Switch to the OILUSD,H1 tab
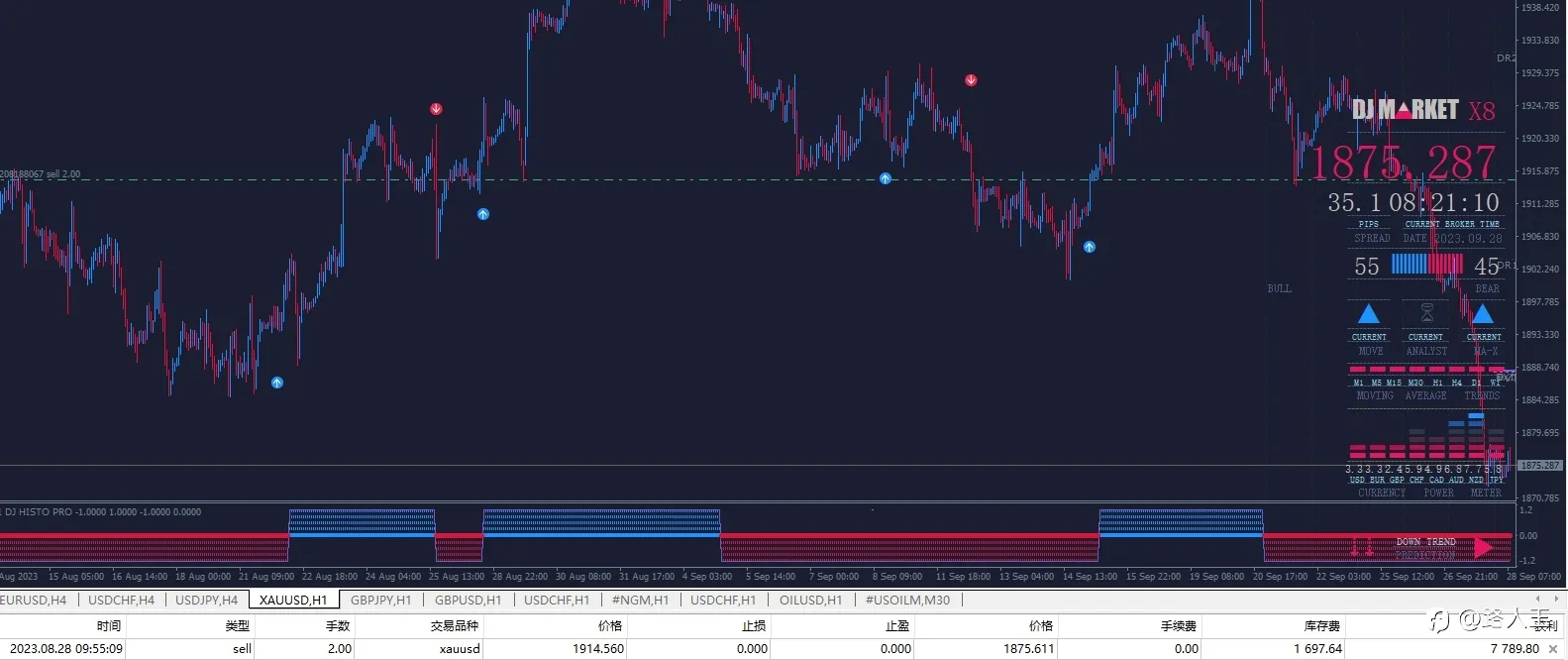Image resolution: width=1568 pixels, height=660 pixels. coord(810,600)
